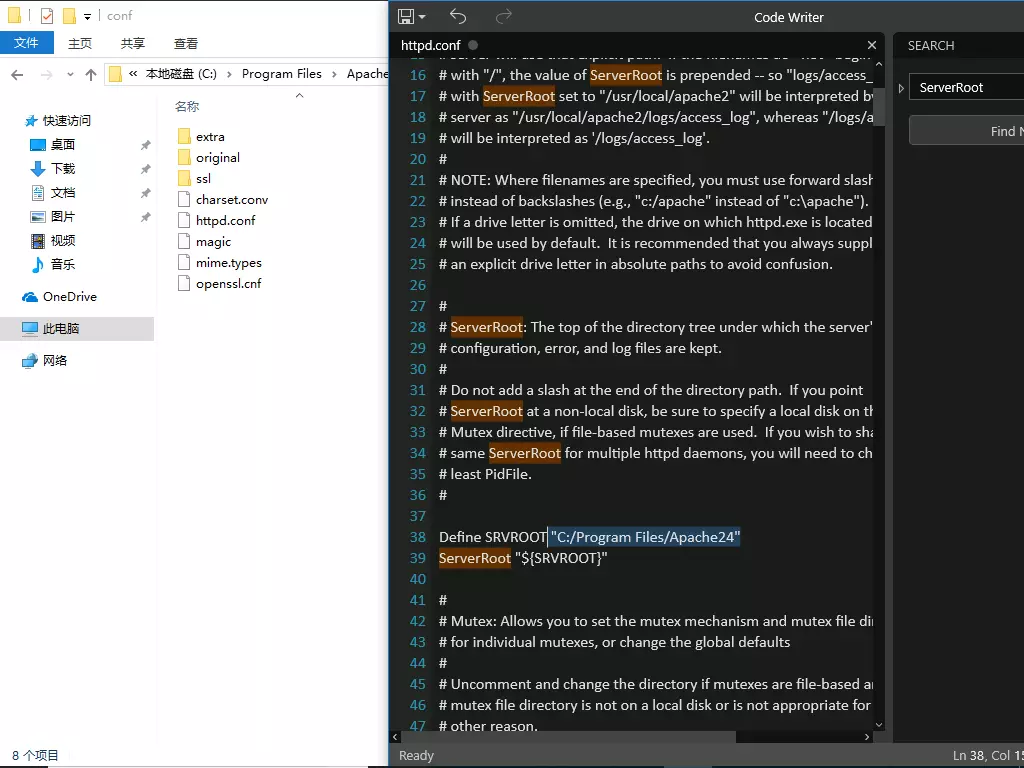This screenshot has width=1024, height=768.
Task: Open 下载 in the navigation pane
Action: (x=62, y=168)
